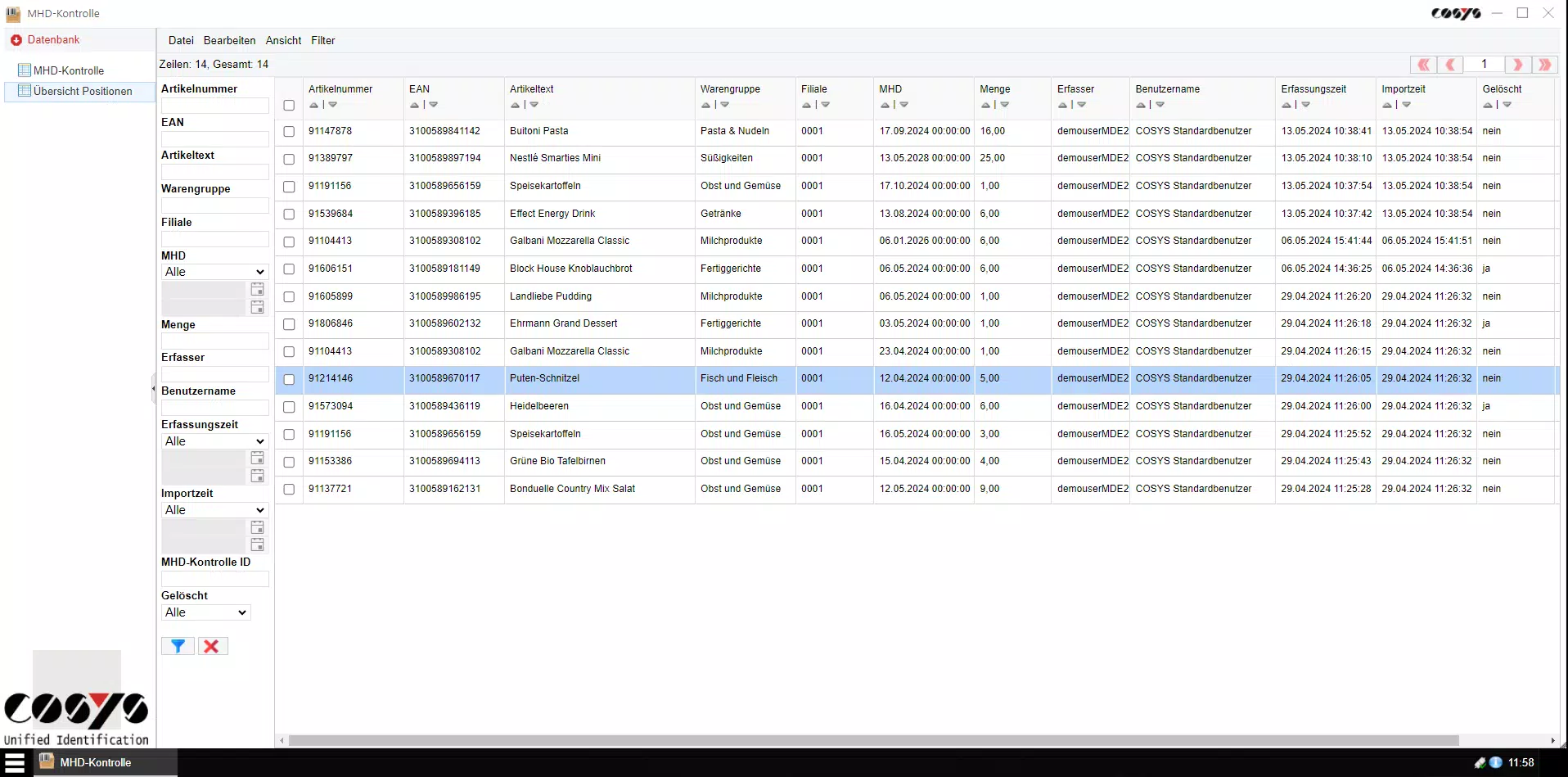Select MHD-Kontrolle in the navigation tree
This screenshot has height=777, width=1568.
click(x=69, y=70)
